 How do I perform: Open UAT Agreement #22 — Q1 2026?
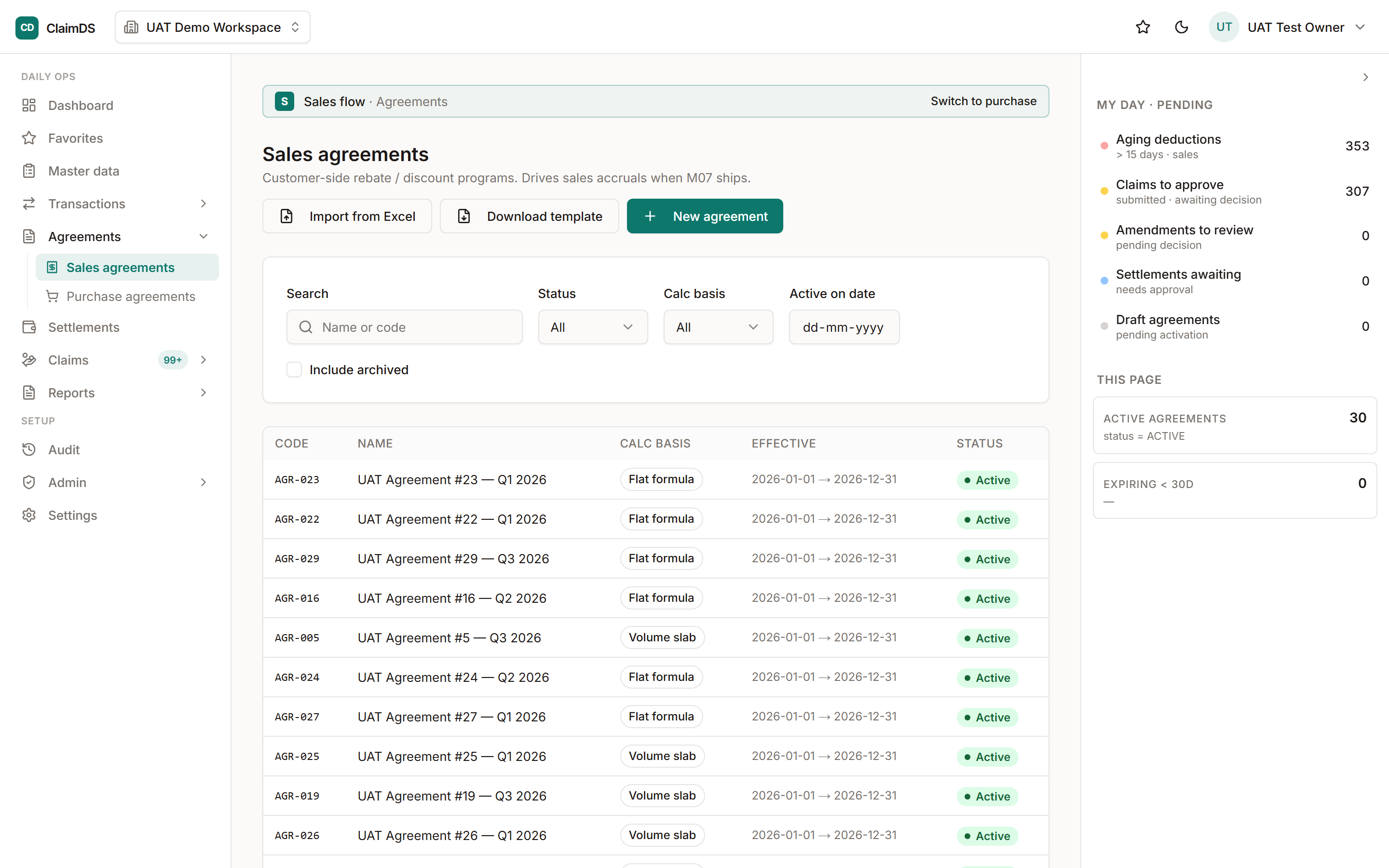[452, 519]
